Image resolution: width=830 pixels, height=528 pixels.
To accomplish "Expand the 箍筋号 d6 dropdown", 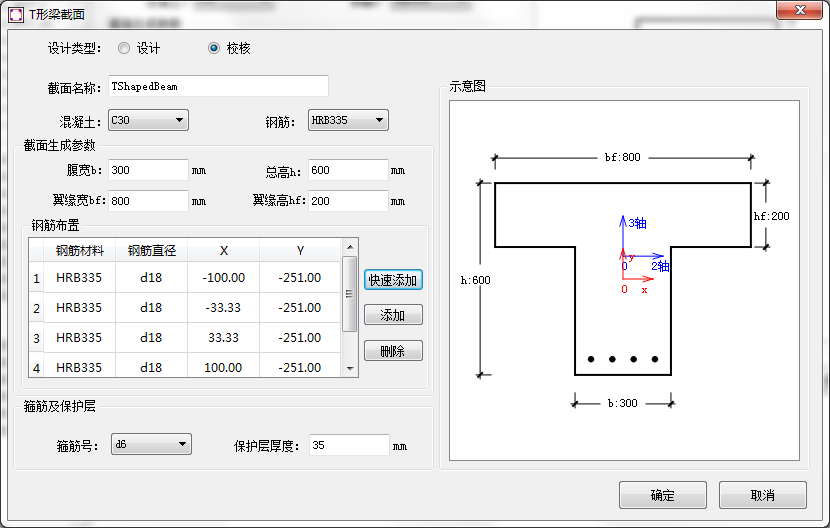I will (150, 444).
